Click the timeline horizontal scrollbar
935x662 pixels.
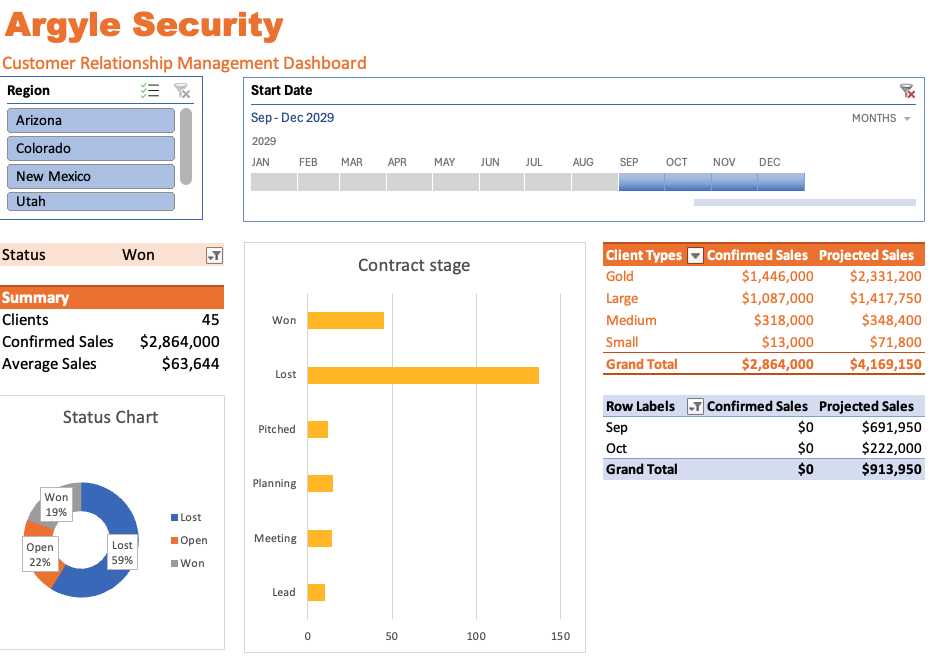coord(804,202)
